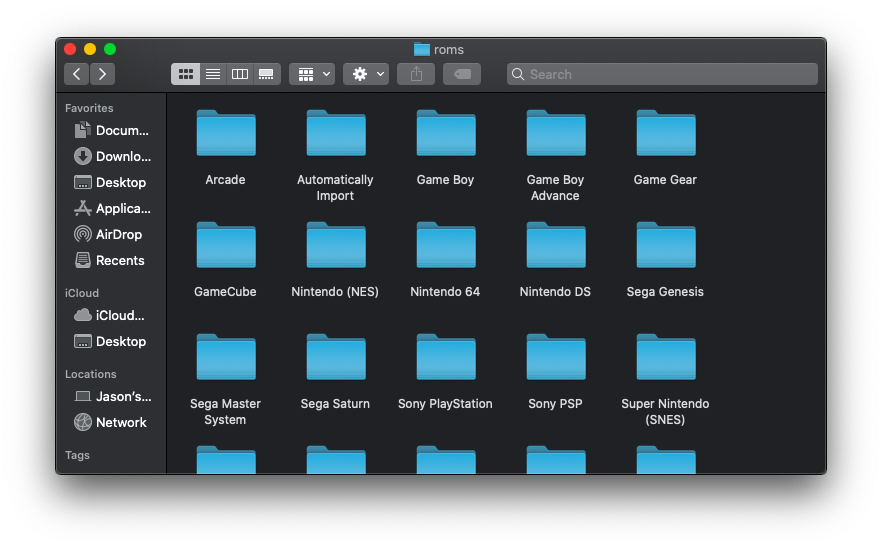Select the Sony PSP folder icon
This screenshot has width=882, height=548.
tap(556, 357)
